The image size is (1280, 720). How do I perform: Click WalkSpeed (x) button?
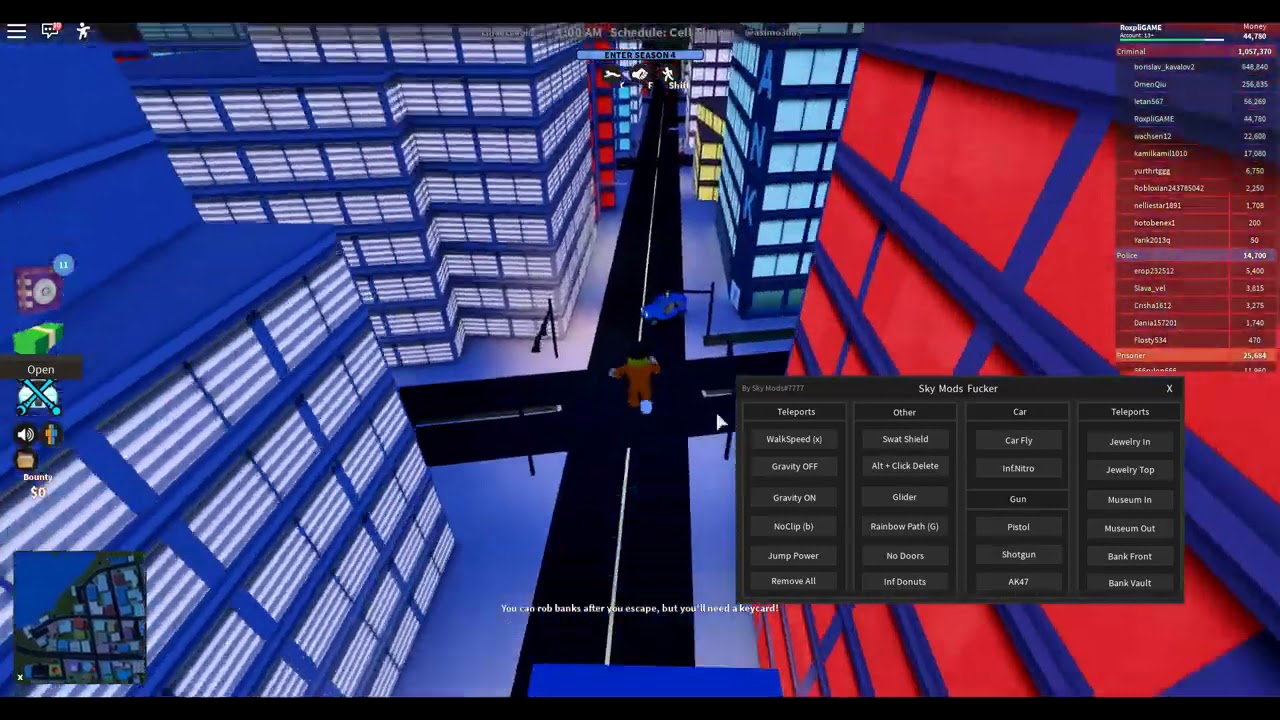794,439
